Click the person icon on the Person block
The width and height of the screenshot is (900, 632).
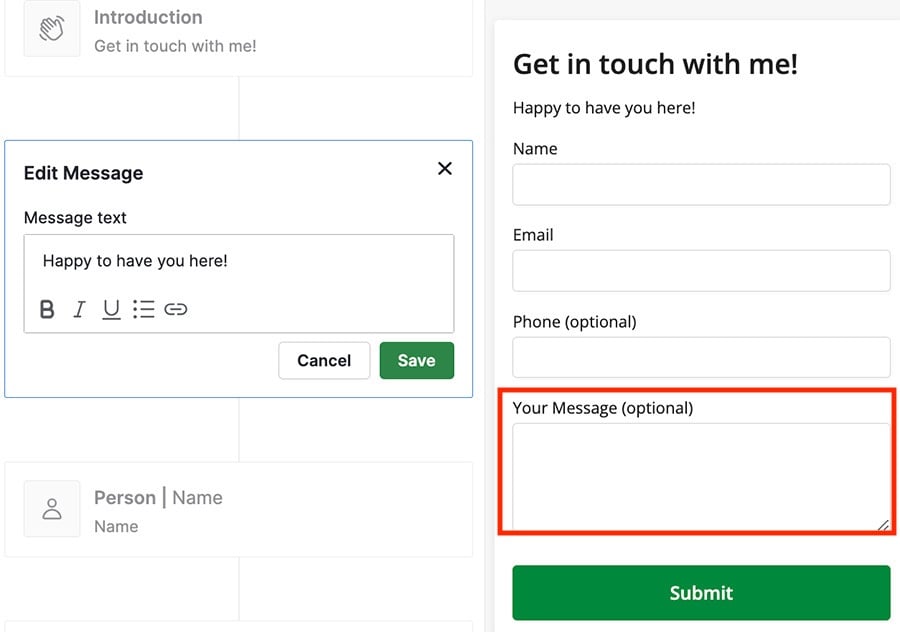pyautogui.click(x=51, y=508)
